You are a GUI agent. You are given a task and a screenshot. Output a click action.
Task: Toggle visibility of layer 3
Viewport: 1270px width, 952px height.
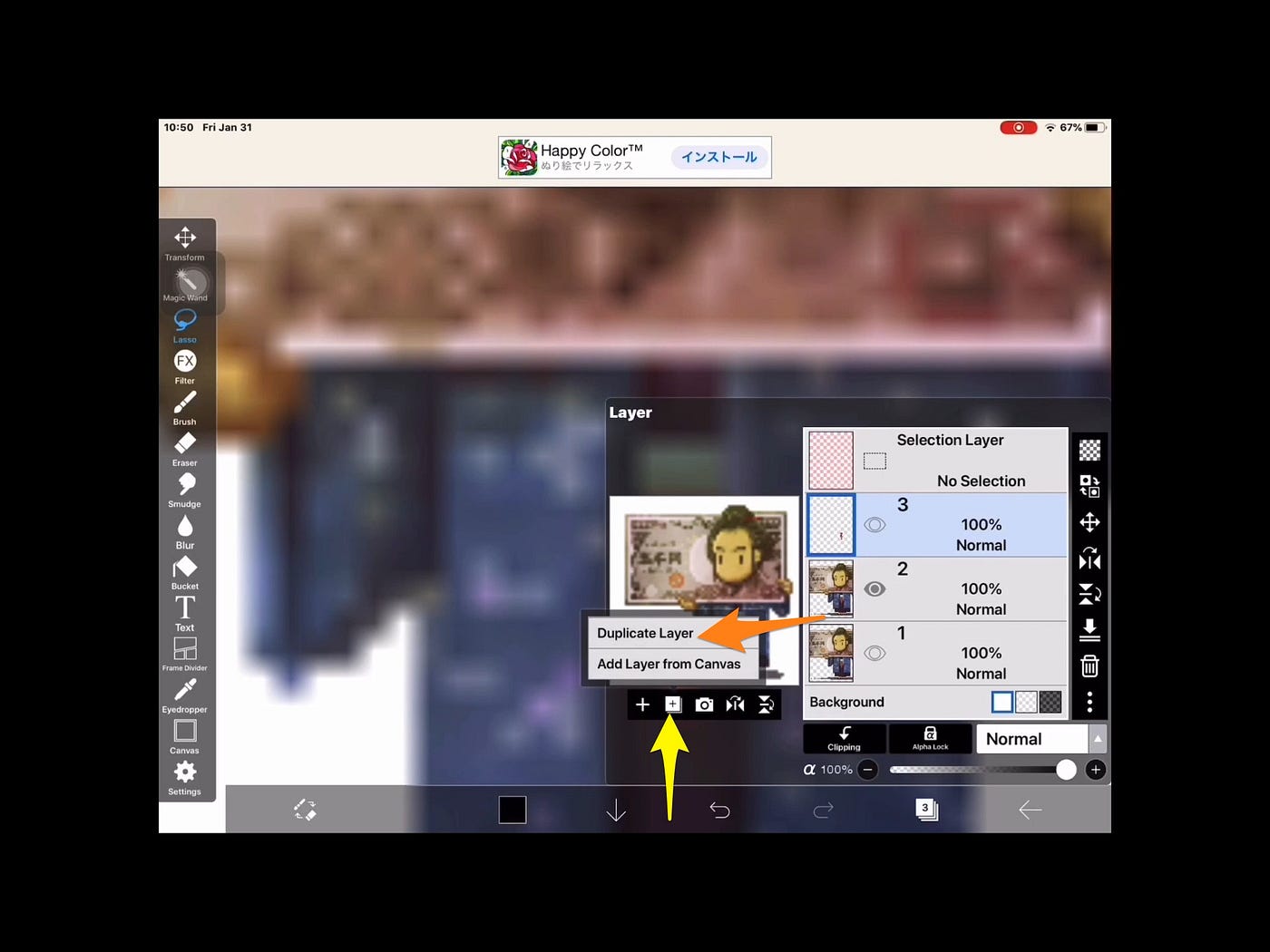[x=874, y=525]
